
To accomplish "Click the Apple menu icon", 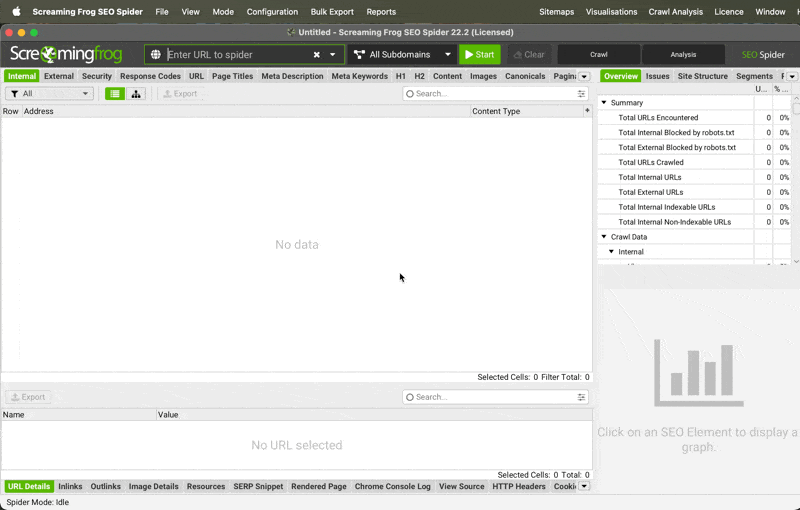I will pyautogui.click(x=16, y=12).
